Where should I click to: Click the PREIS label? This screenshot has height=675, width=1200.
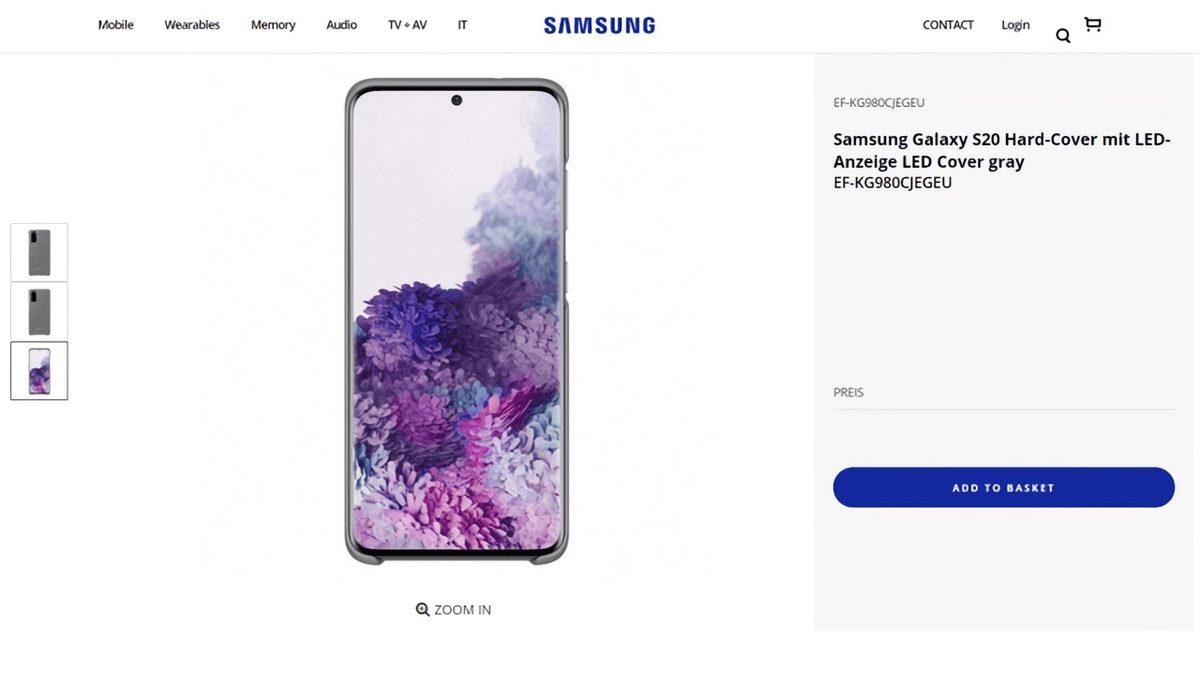pyautogui.click(x=847, y=391)
